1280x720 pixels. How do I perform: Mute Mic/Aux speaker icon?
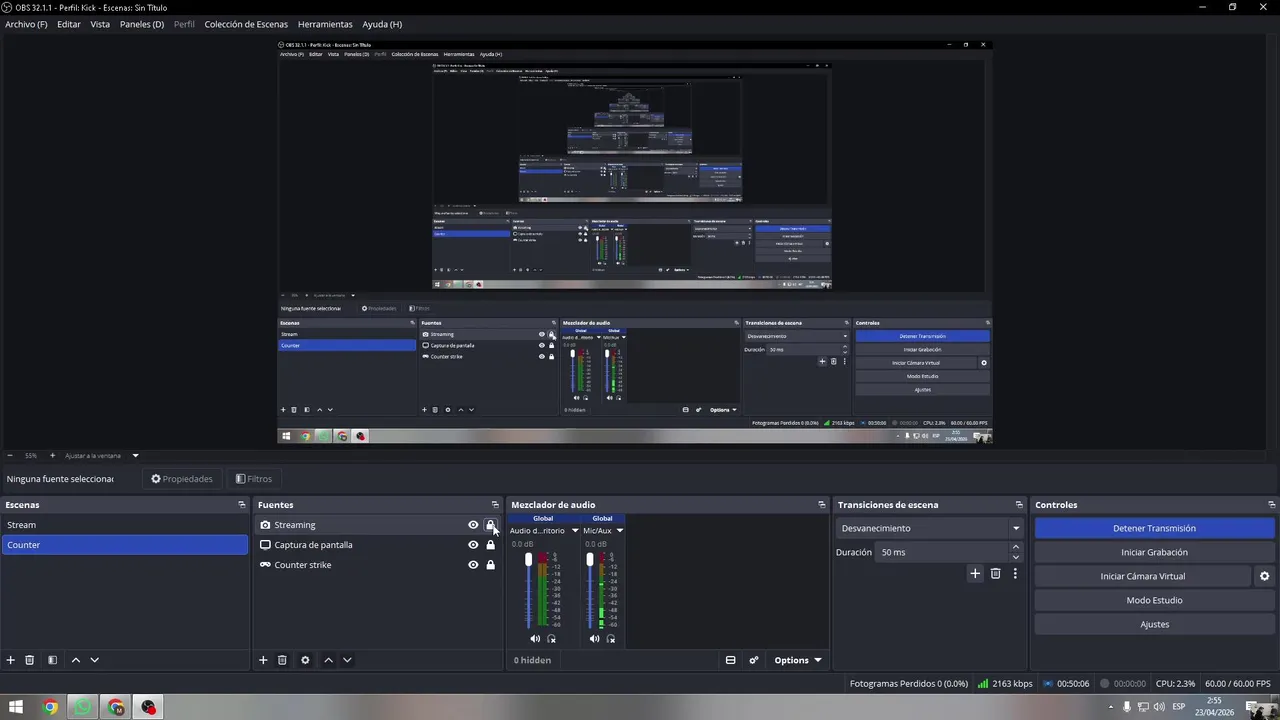(595, 639)
